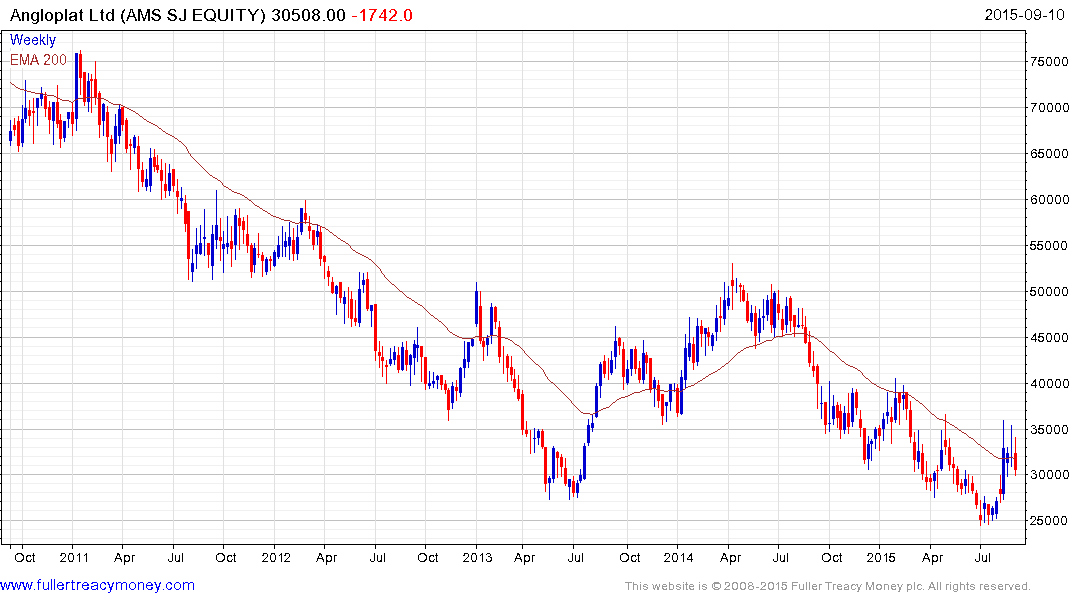Viewport: 1075px width, 600px height.
Task: Click the 45000 price axis label
Action: coord(1049,337)
